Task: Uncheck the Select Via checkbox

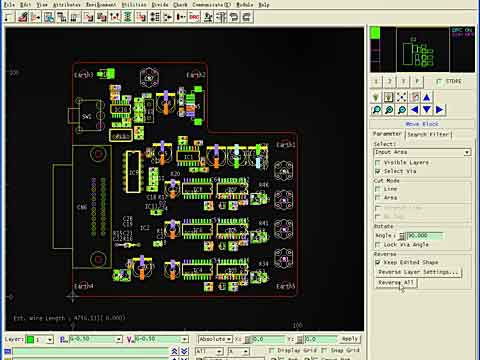Action: [378, 171]
